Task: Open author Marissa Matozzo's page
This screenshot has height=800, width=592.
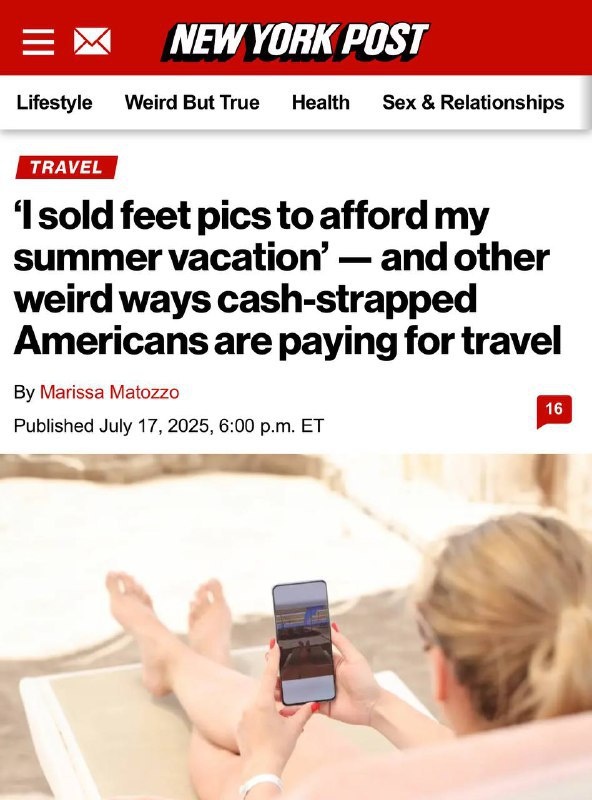Action: click(109, 392)
